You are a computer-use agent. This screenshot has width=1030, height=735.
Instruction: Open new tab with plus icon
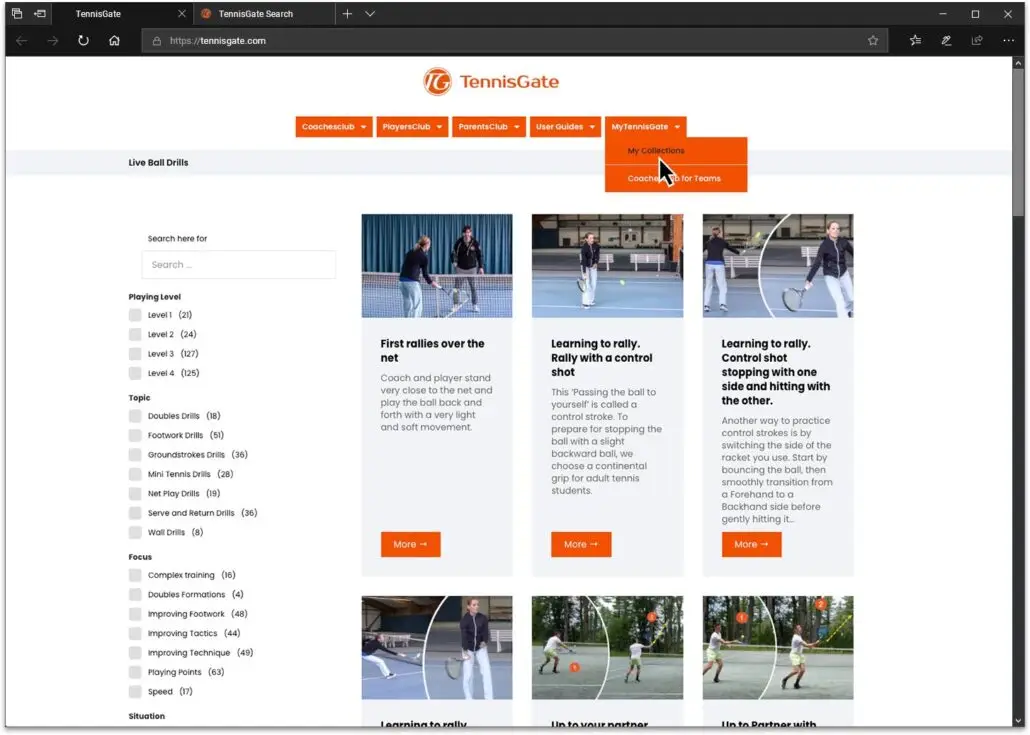click(347, 14)
